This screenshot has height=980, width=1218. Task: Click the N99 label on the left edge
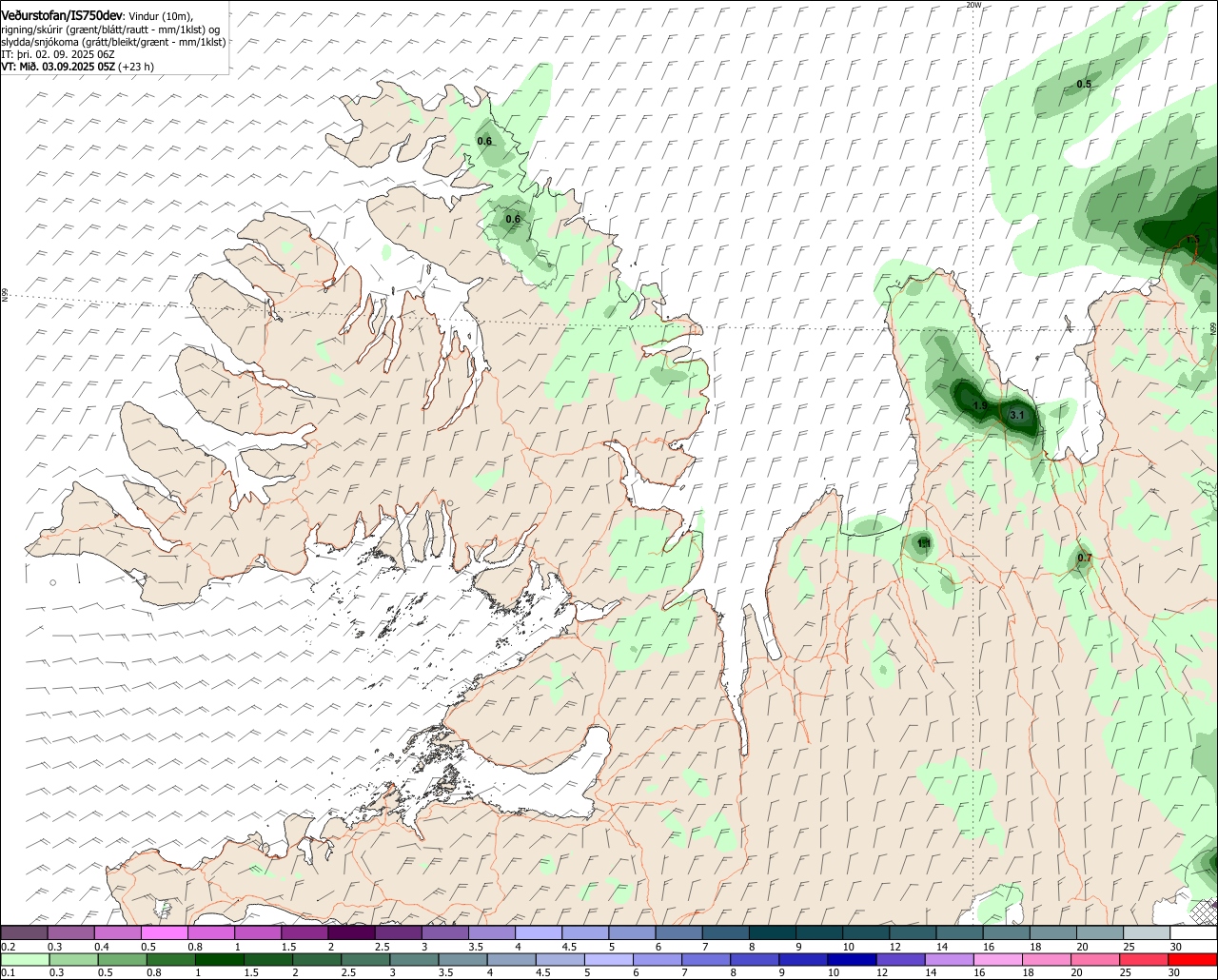tap(5, 296)
